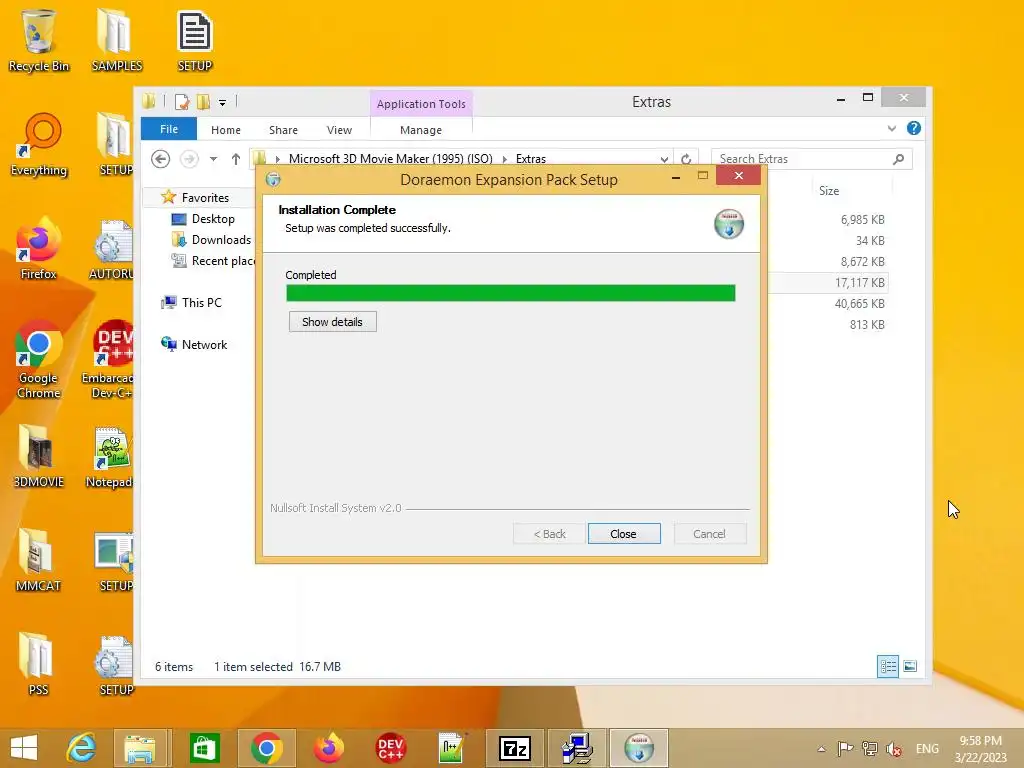Switch to the View ribbon tab

(339, 130)
